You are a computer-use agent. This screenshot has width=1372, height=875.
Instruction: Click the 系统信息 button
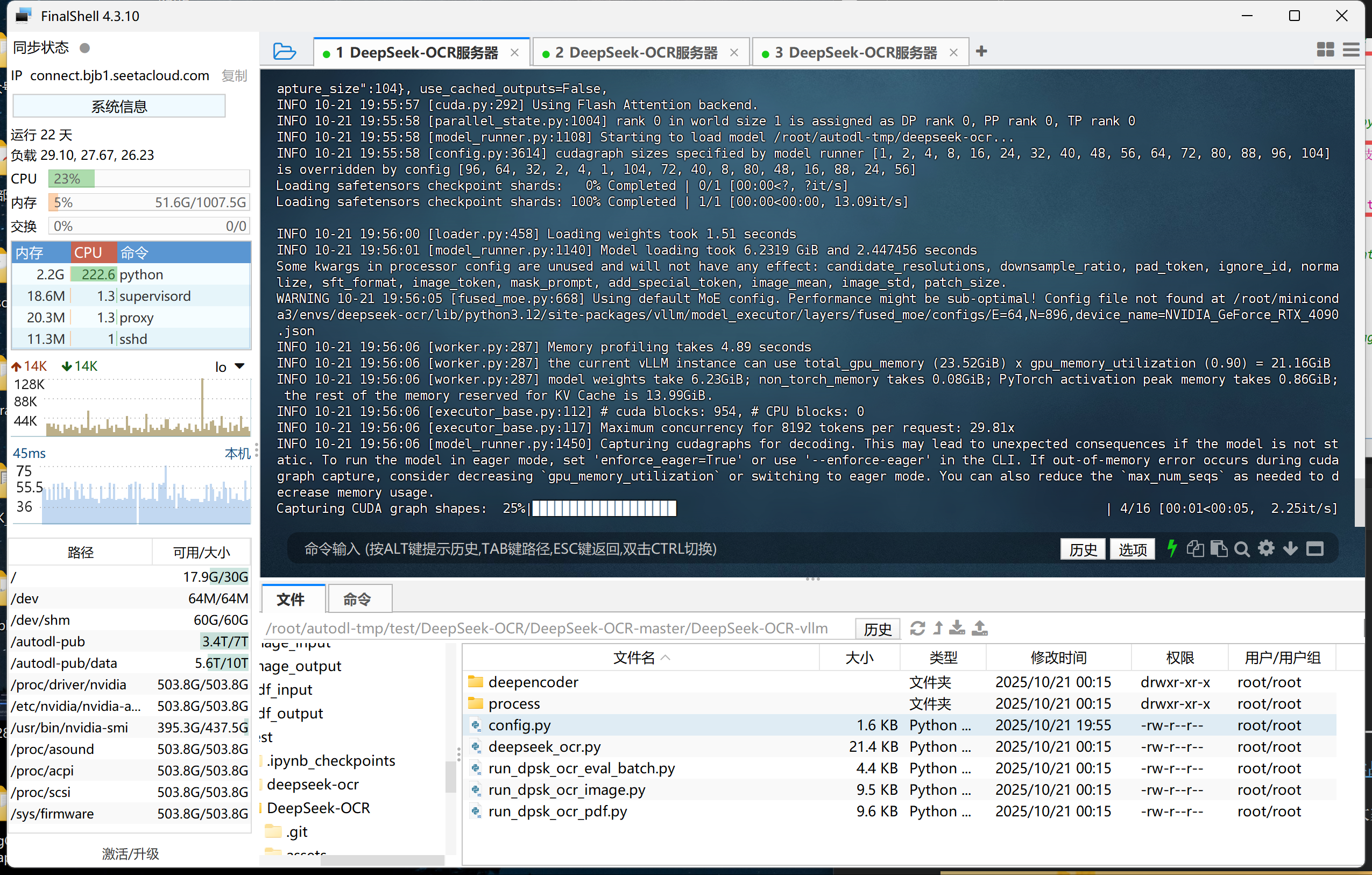point(119,106)
